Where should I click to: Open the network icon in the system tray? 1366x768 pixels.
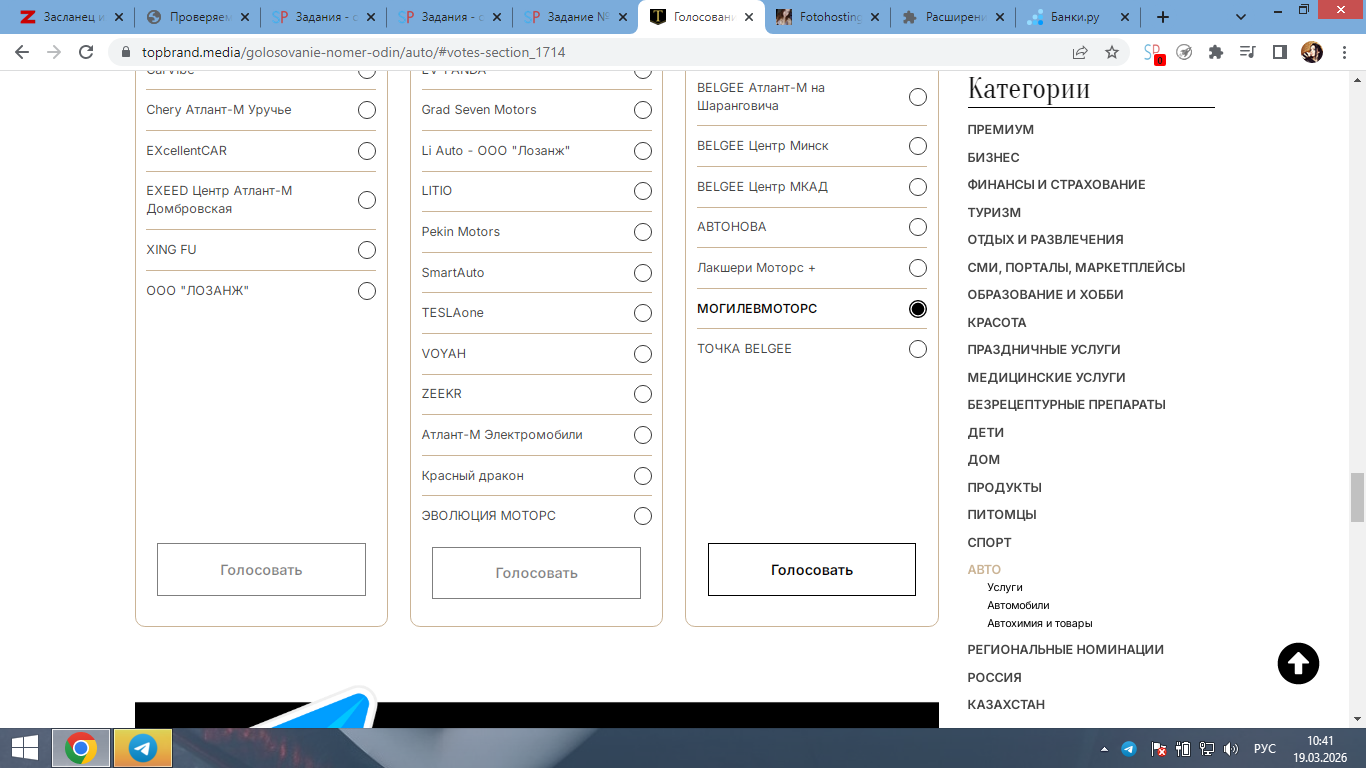click(1207, 748)
